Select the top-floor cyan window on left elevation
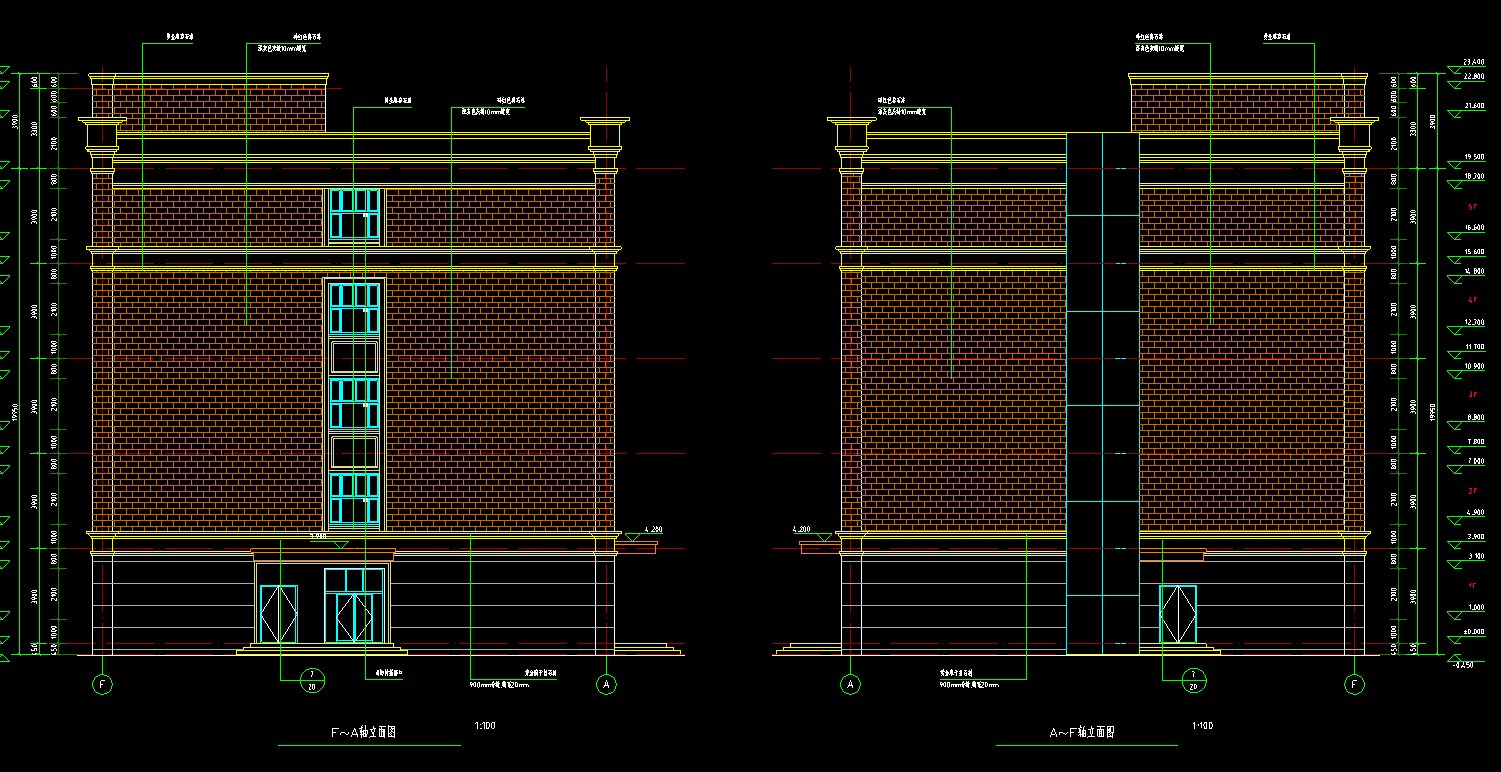This screenshot has width=1501, height=772. (354, 214)
